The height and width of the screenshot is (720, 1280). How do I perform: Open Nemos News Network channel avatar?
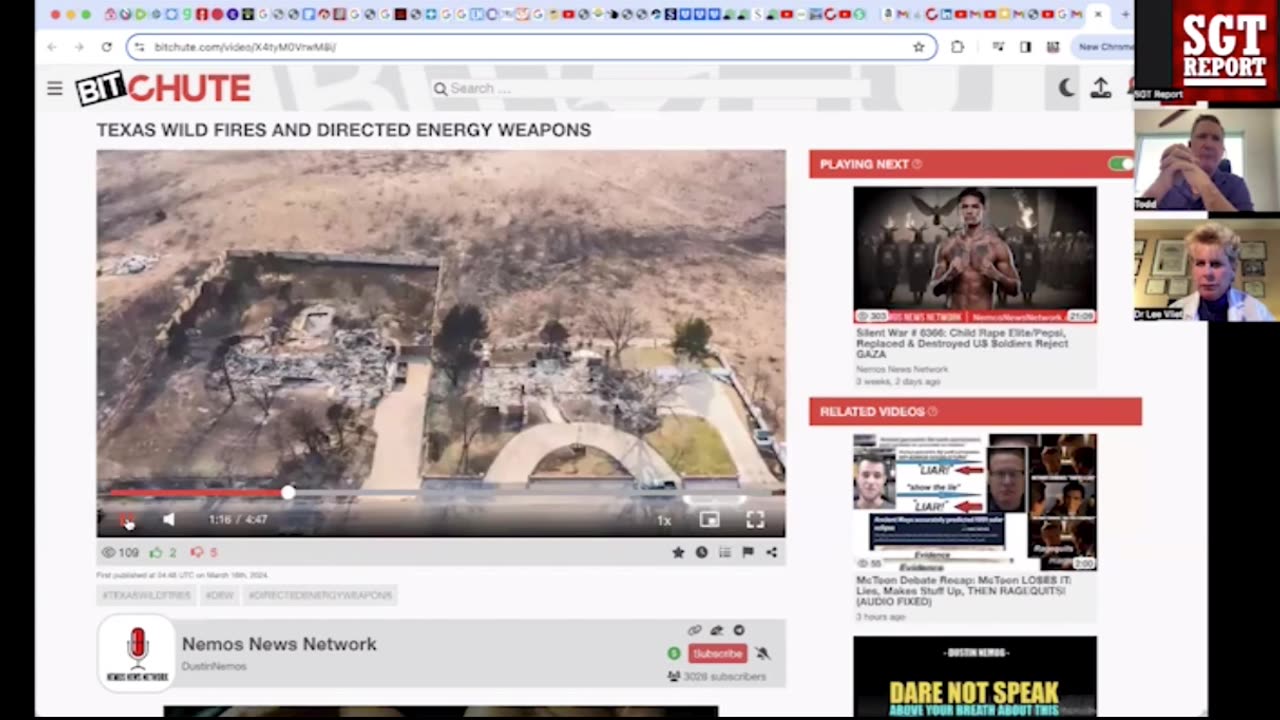coord(137,653)
